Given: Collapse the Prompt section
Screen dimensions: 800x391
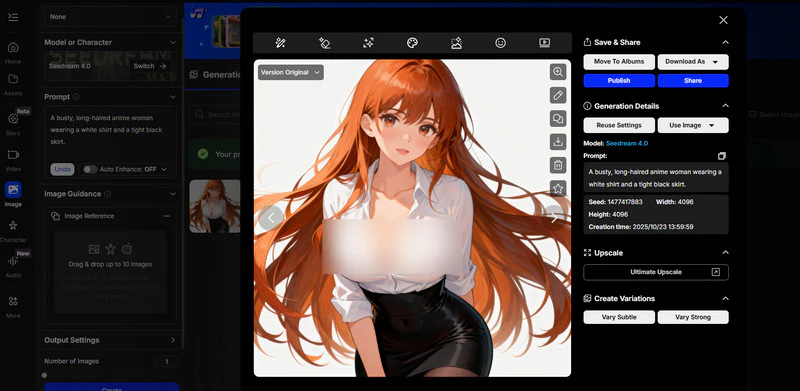Looking at the screenshot, I should [x=172, y=96].
